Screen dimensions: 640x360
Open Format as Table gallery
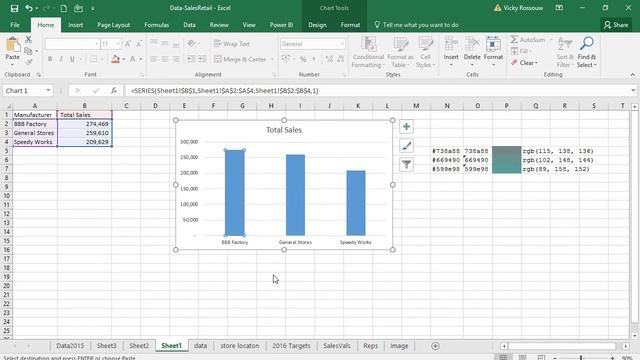[x=400, y=52]
